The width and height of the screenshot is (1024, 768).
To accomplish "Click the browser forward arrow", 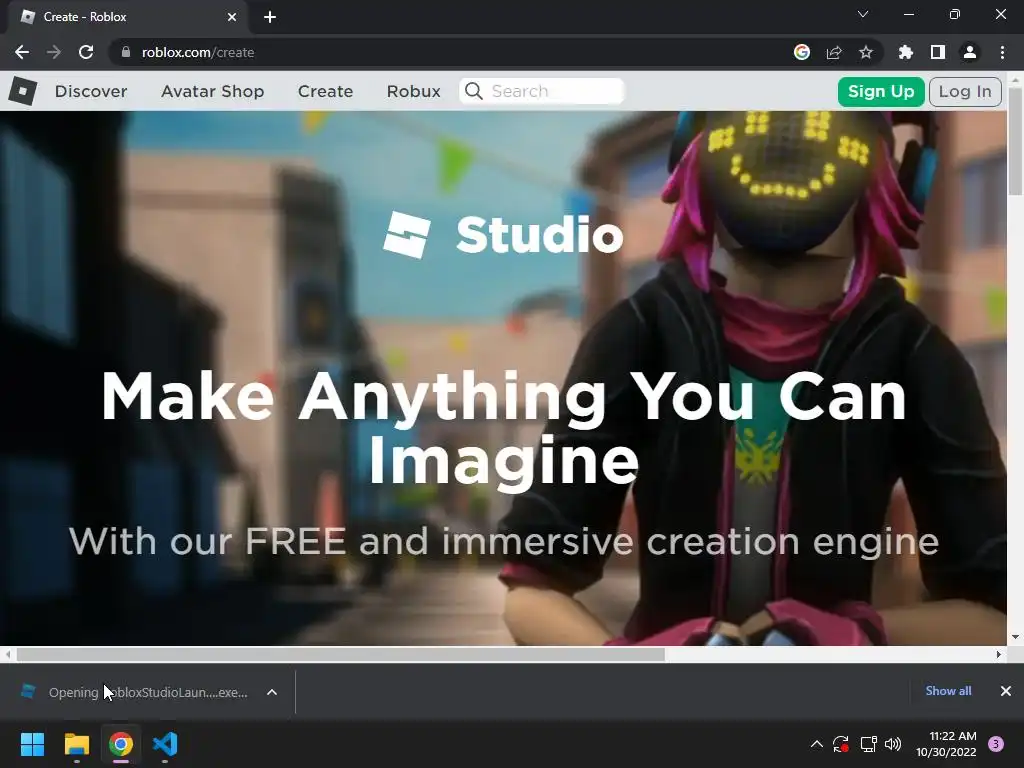I will pos(54,52).
